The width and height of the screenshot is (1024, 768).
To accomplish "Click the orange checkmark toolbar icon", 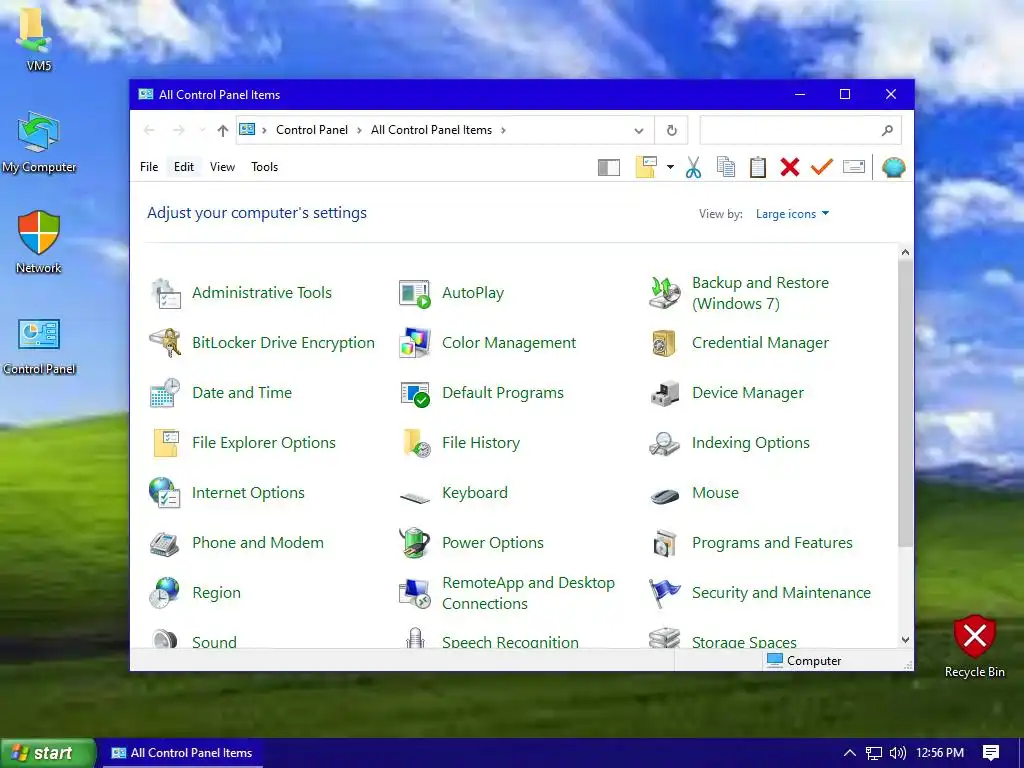I will (822, 167).
